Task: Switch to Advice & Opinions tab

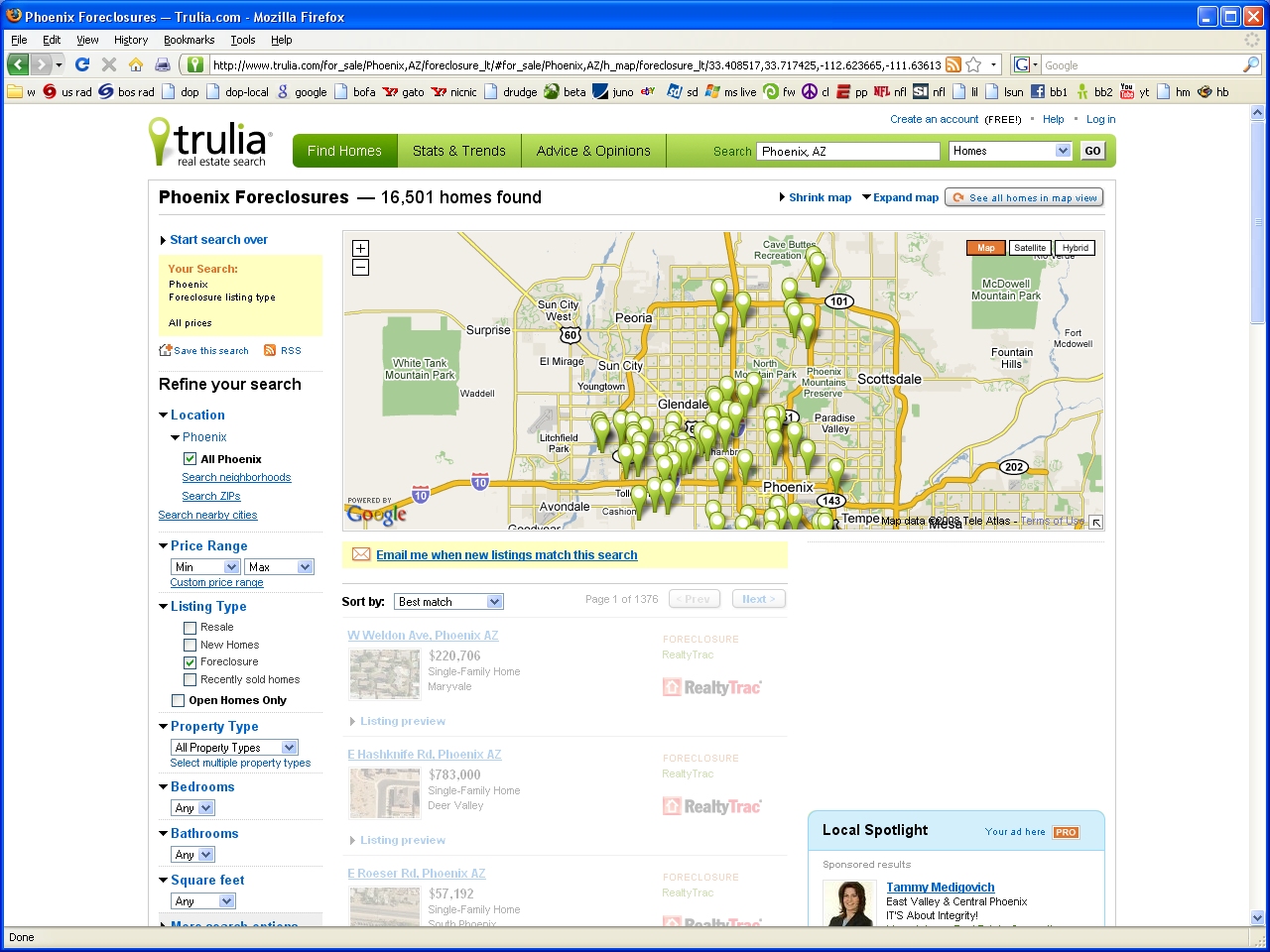Action: point(593,151)
